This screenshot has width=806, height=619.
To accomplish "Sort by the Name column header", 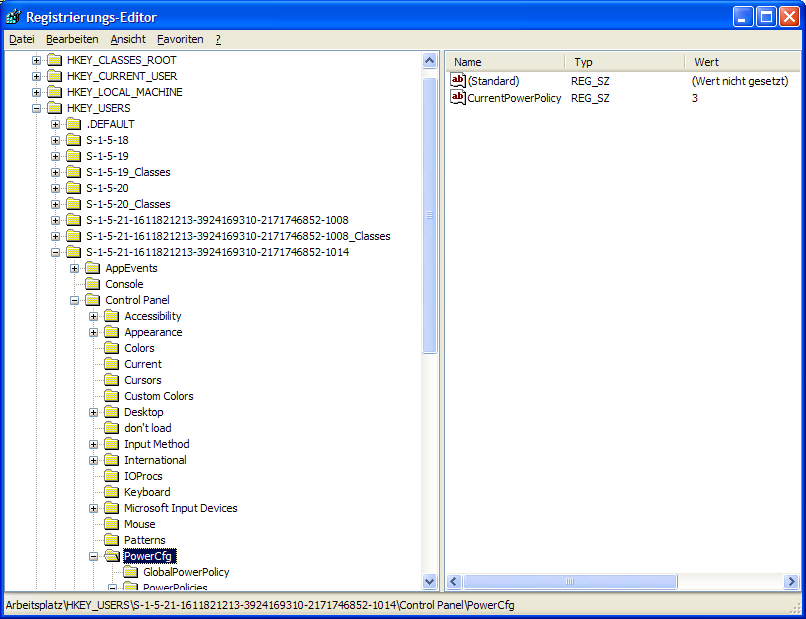I will (x=505, y=62).
